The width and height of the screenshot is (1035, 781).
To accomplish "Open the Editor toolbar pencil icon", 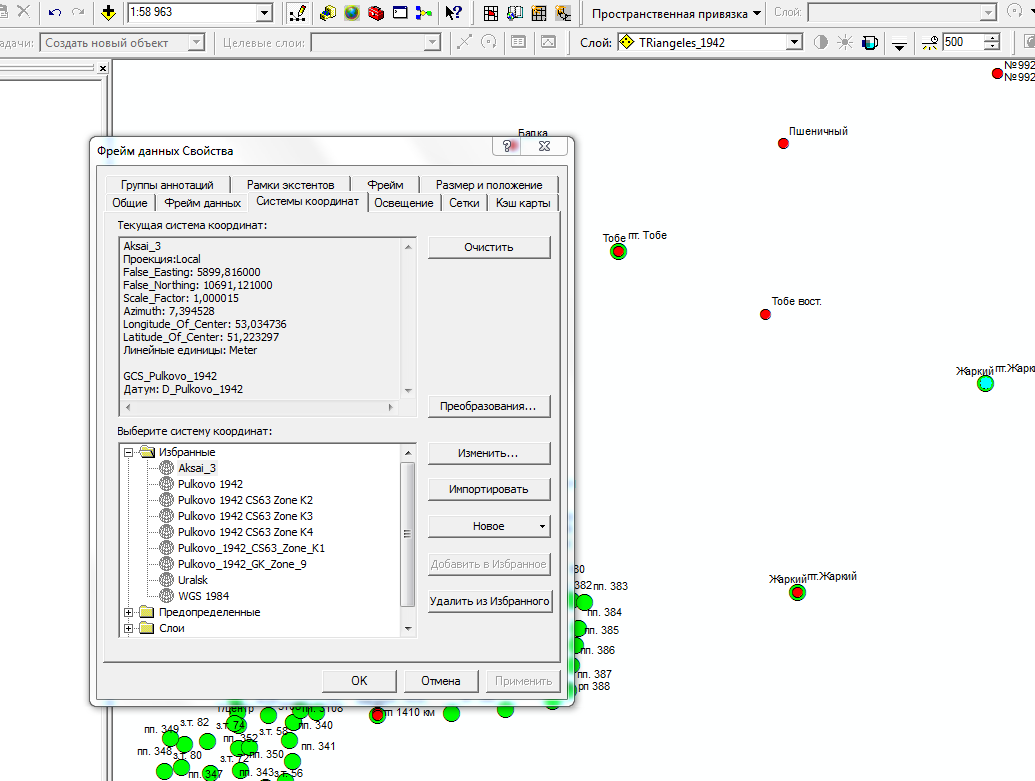I will point(297,13).
